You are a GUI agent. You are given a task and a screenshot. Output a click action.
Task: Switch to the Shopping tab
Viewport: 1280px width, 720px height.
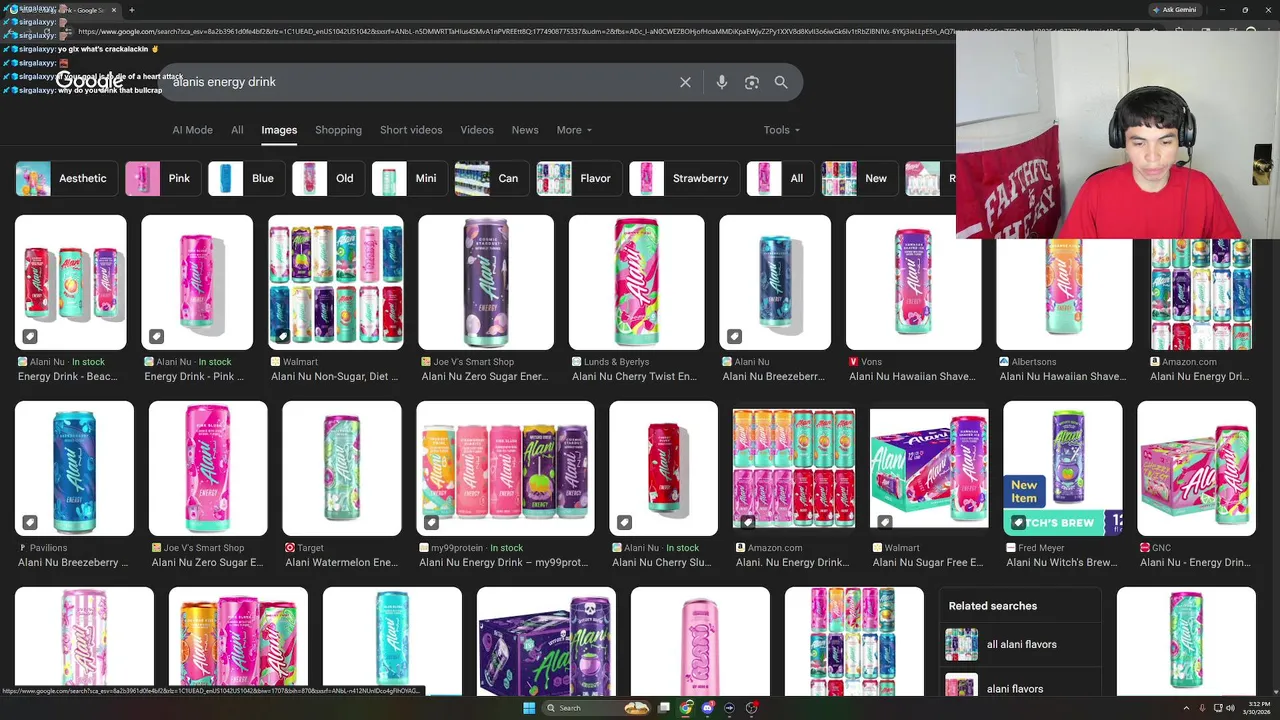coord(338,130)
